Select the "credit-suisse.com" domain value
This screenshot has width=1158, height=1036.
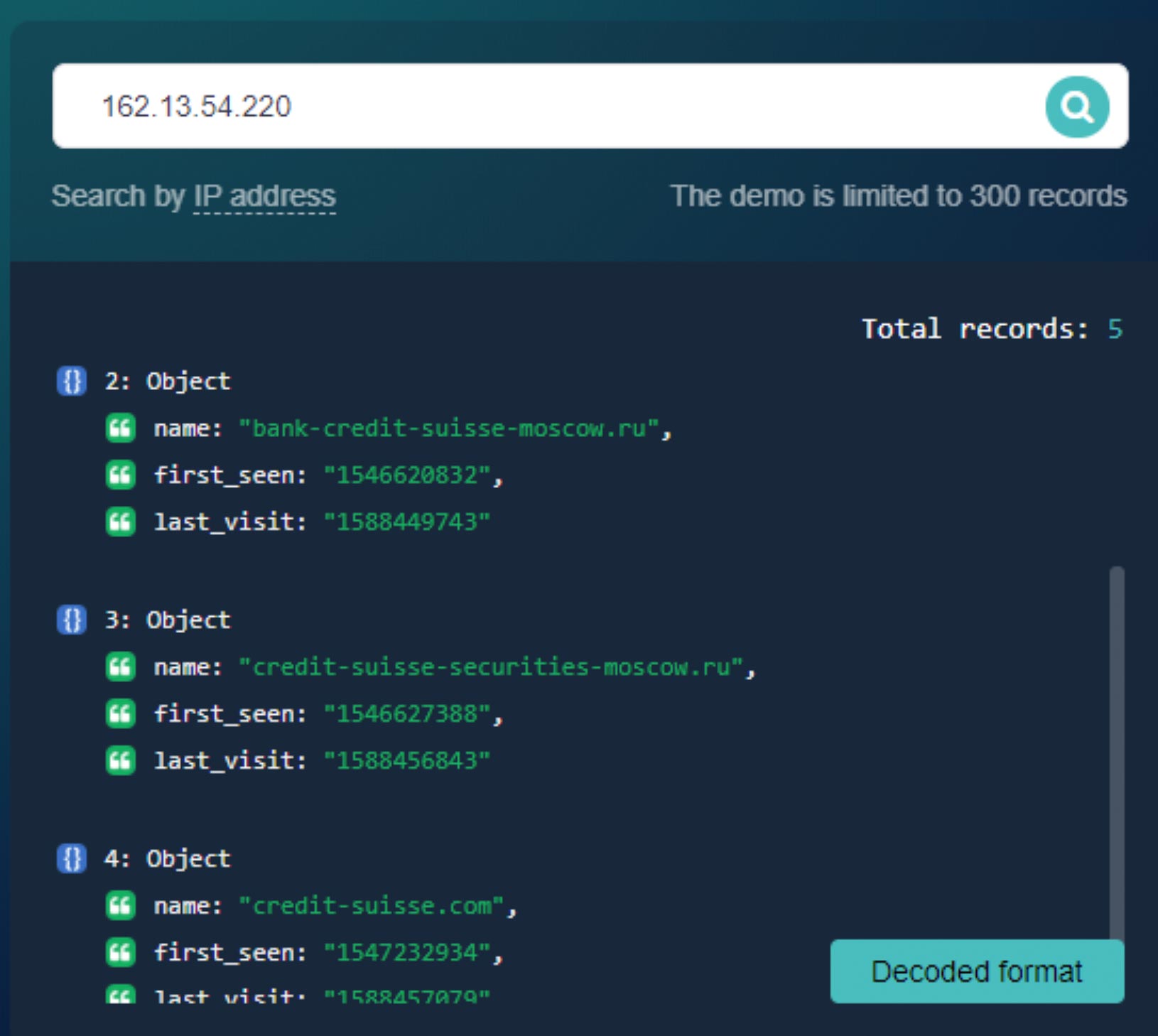[372, 906]
